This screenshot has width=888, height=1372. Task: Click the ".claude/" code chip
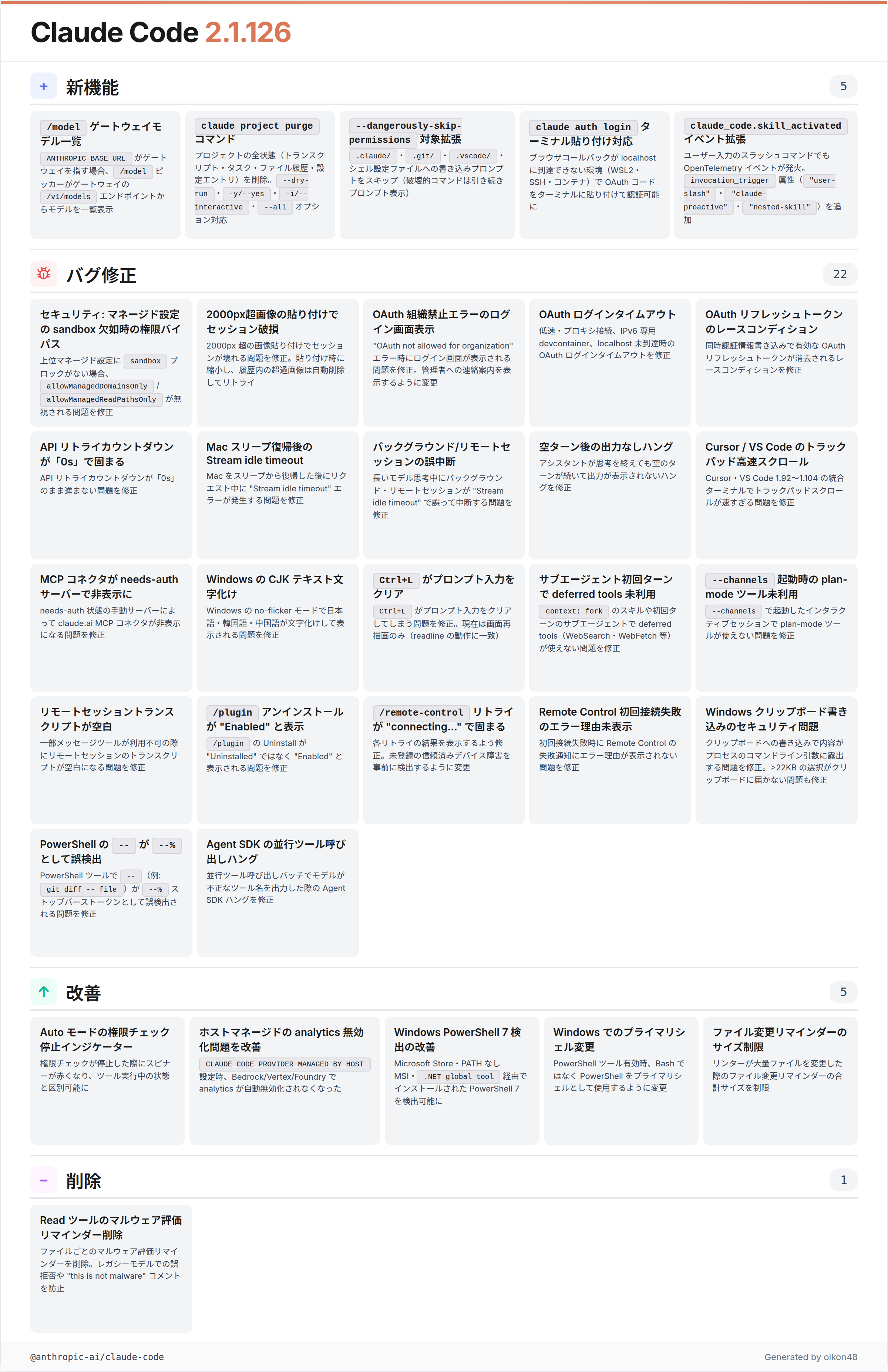tap(373, 156)
